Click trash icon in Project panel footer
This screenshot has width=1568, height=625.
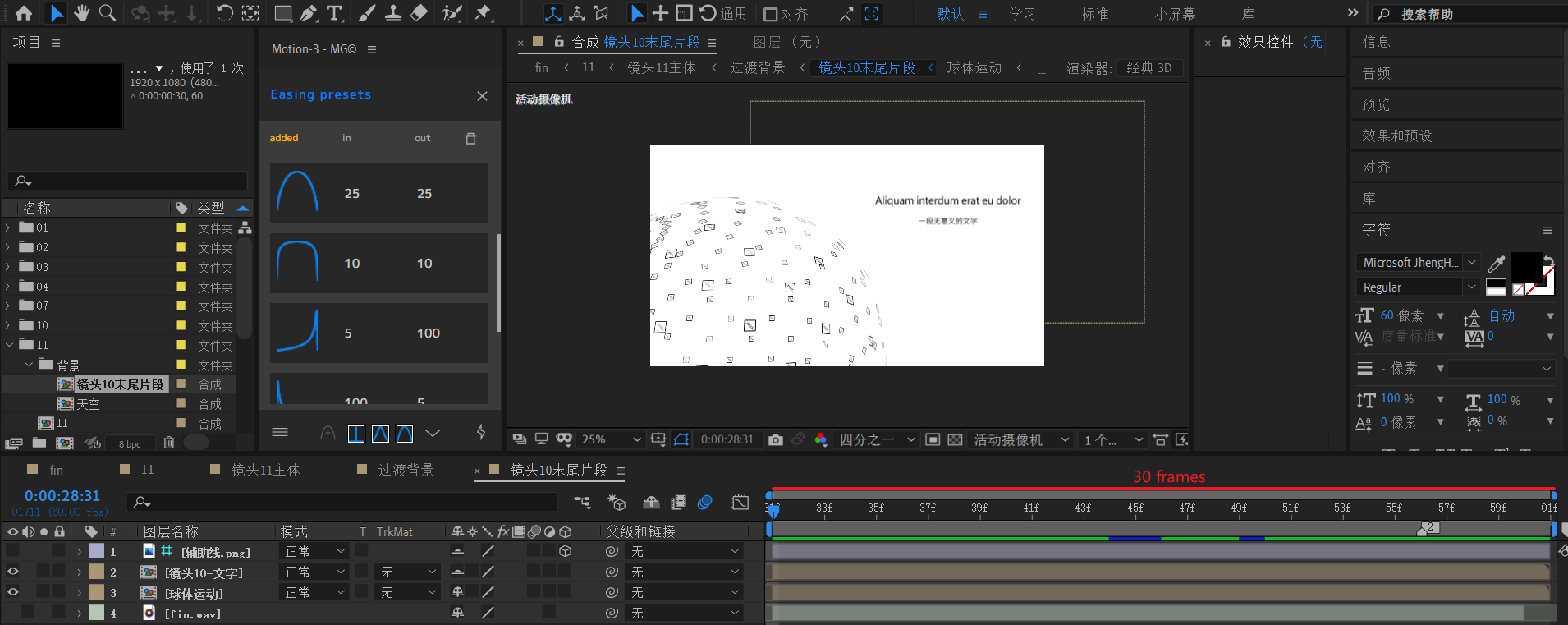pos(168,443)
